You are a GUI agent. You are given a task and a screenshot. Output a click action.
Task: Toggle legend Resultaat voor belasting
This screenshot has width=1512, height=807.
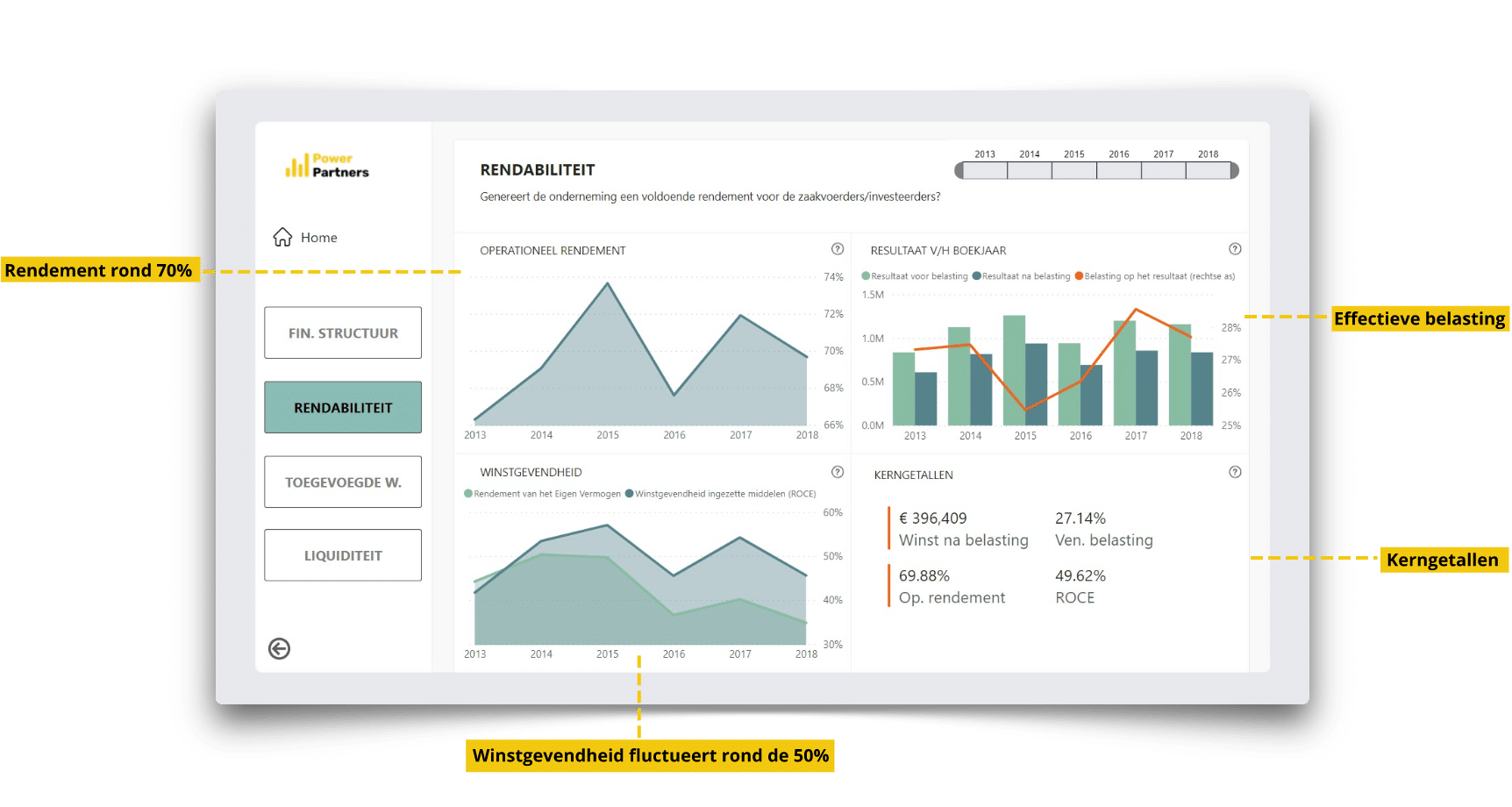click(x=915, y=276)
